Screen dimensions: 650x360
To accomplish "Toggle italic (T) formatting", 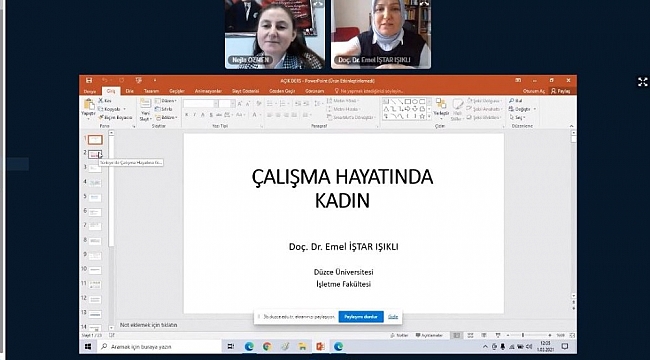I will click(195, 115).
